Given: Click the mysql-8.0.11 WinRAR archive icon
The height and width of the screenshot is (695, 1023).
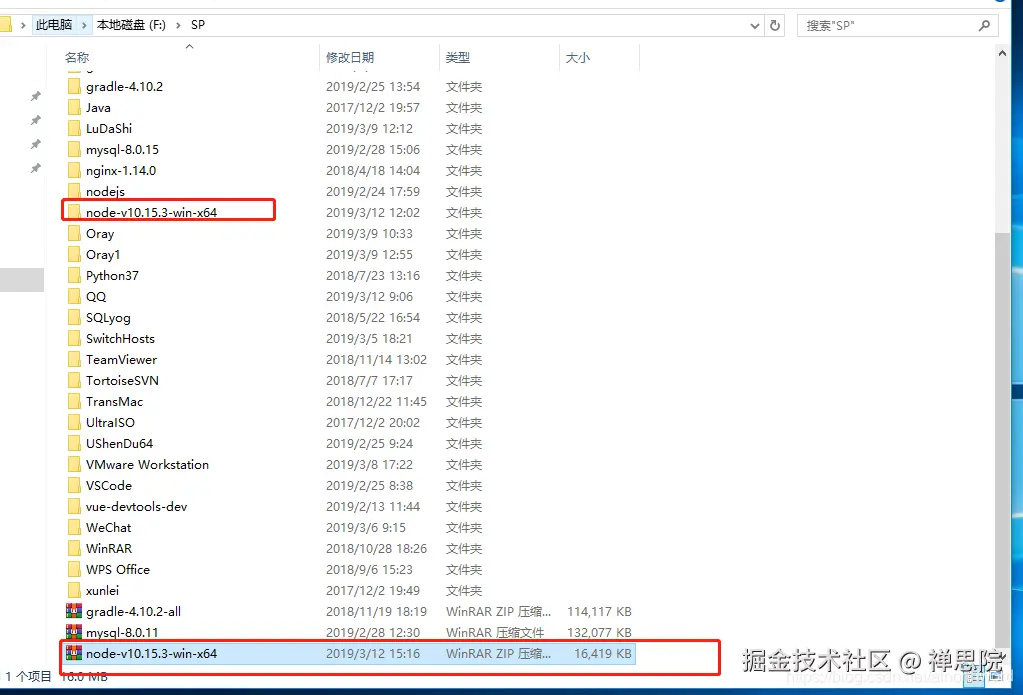Looking at the screenshot, I should pos(74,632).
